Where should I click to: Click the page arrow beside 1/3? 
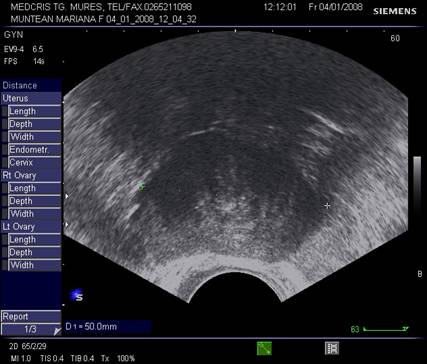[x=57, y=331]
